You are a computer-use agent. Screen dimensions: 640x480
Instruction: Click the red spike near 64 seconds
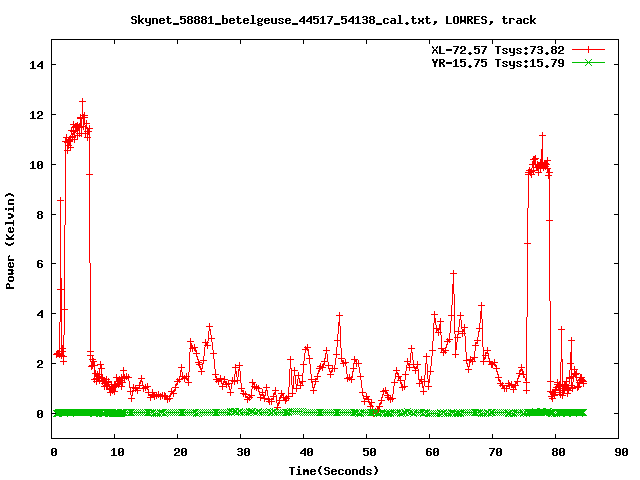point(453,273)
